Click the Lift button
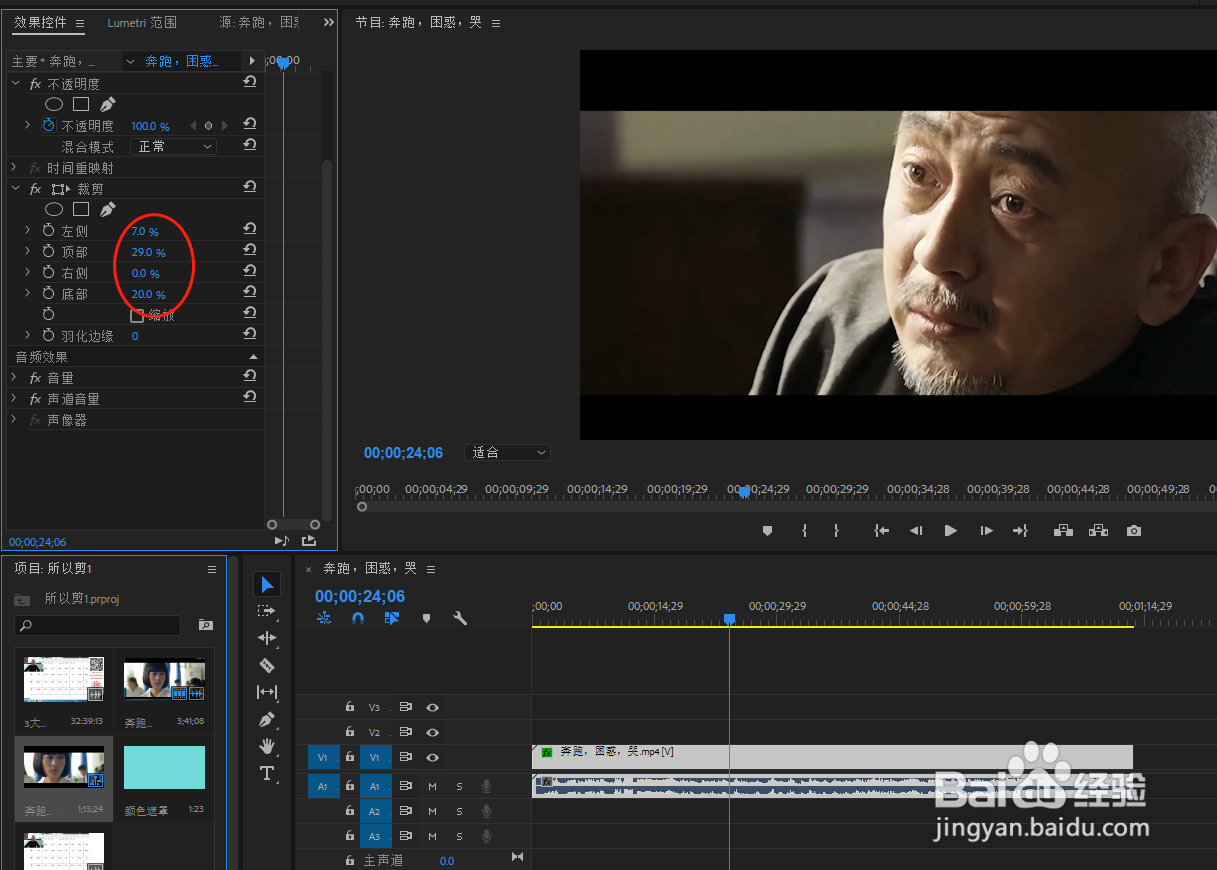Image resolution: width=1217 pixels, height=870 pixels. pos(1063,531)
